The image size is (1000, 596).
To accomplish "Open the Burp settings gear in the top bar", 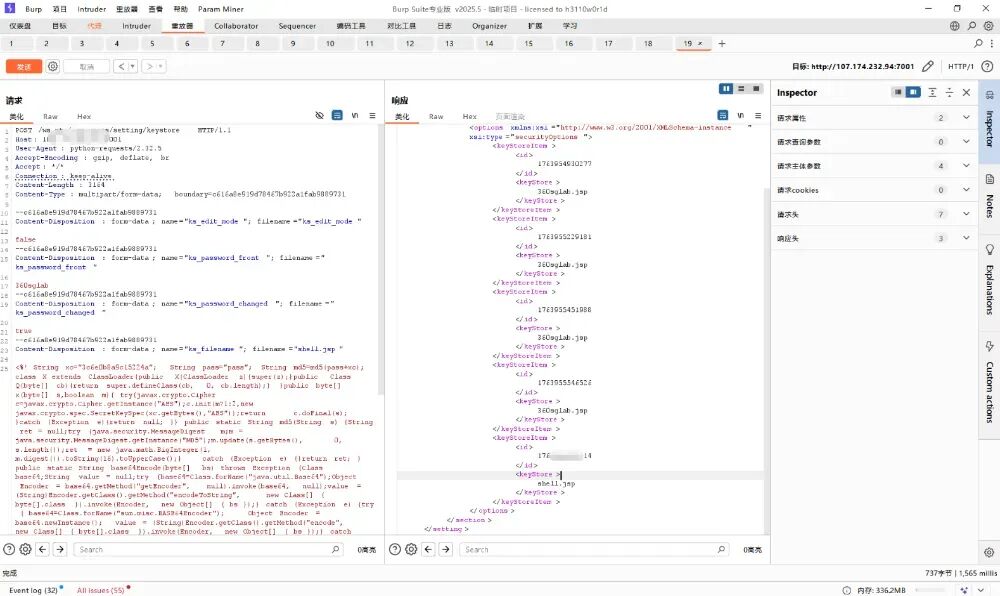I will (x=988, y=26).
